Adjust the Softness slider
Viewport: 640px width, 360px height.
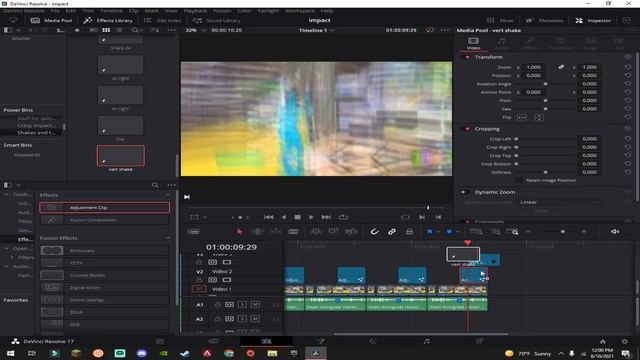(545, 172)
